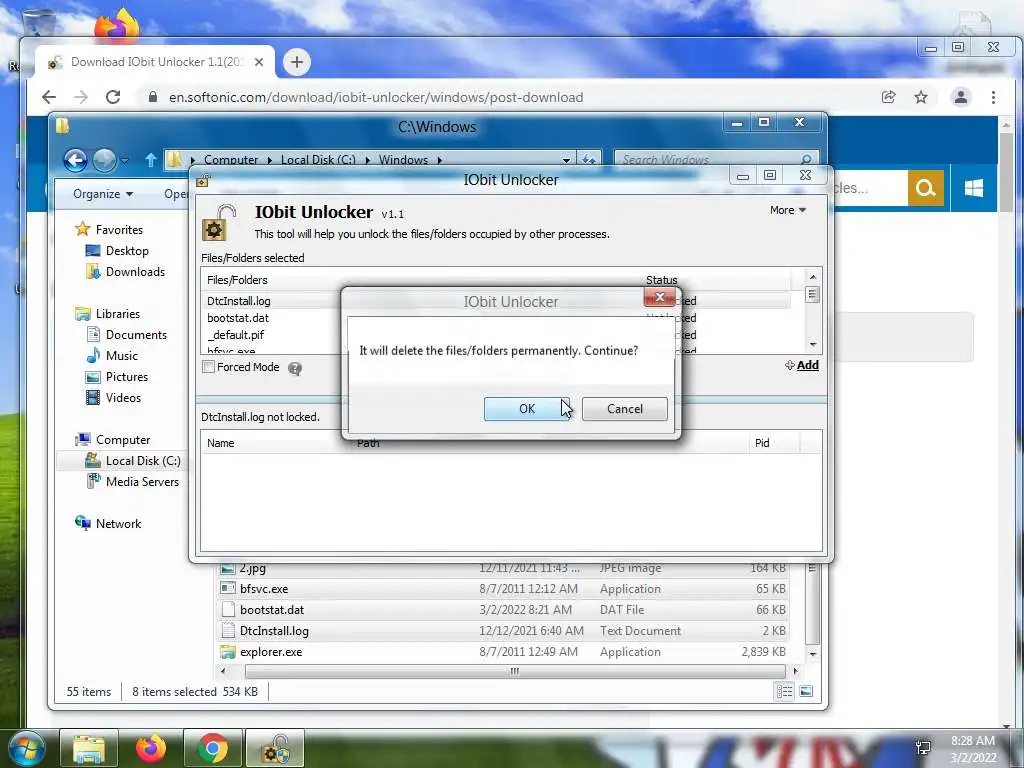This screenshot has height=768, width=1024.
Task: Open Network in the navigation pane
Action: pyautogui.click(x=118, y=524)
